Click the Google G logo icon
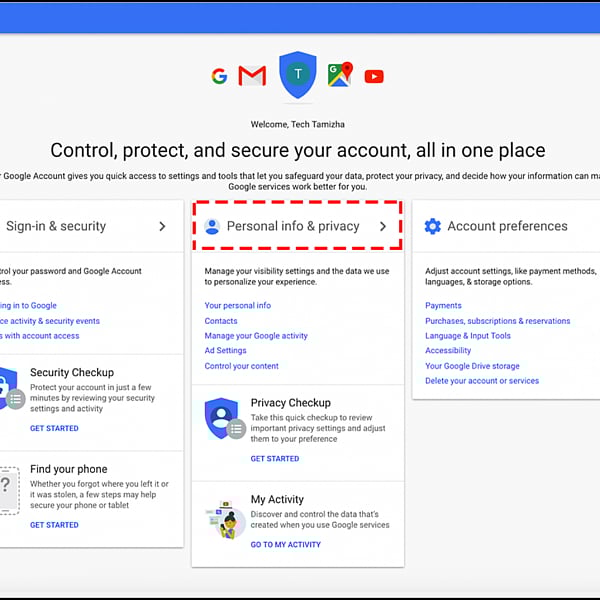Viewport: 600px width, 600px height. click(219, 76)
